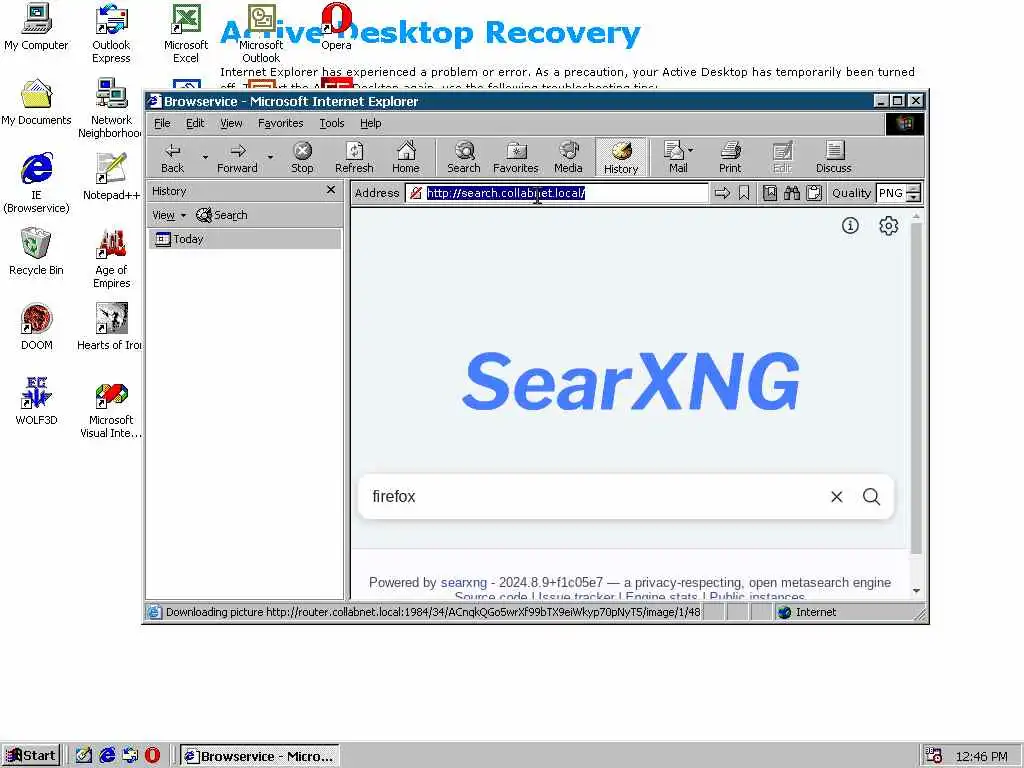Expand the View dropdown in History pane

click(x=168, y=215)
